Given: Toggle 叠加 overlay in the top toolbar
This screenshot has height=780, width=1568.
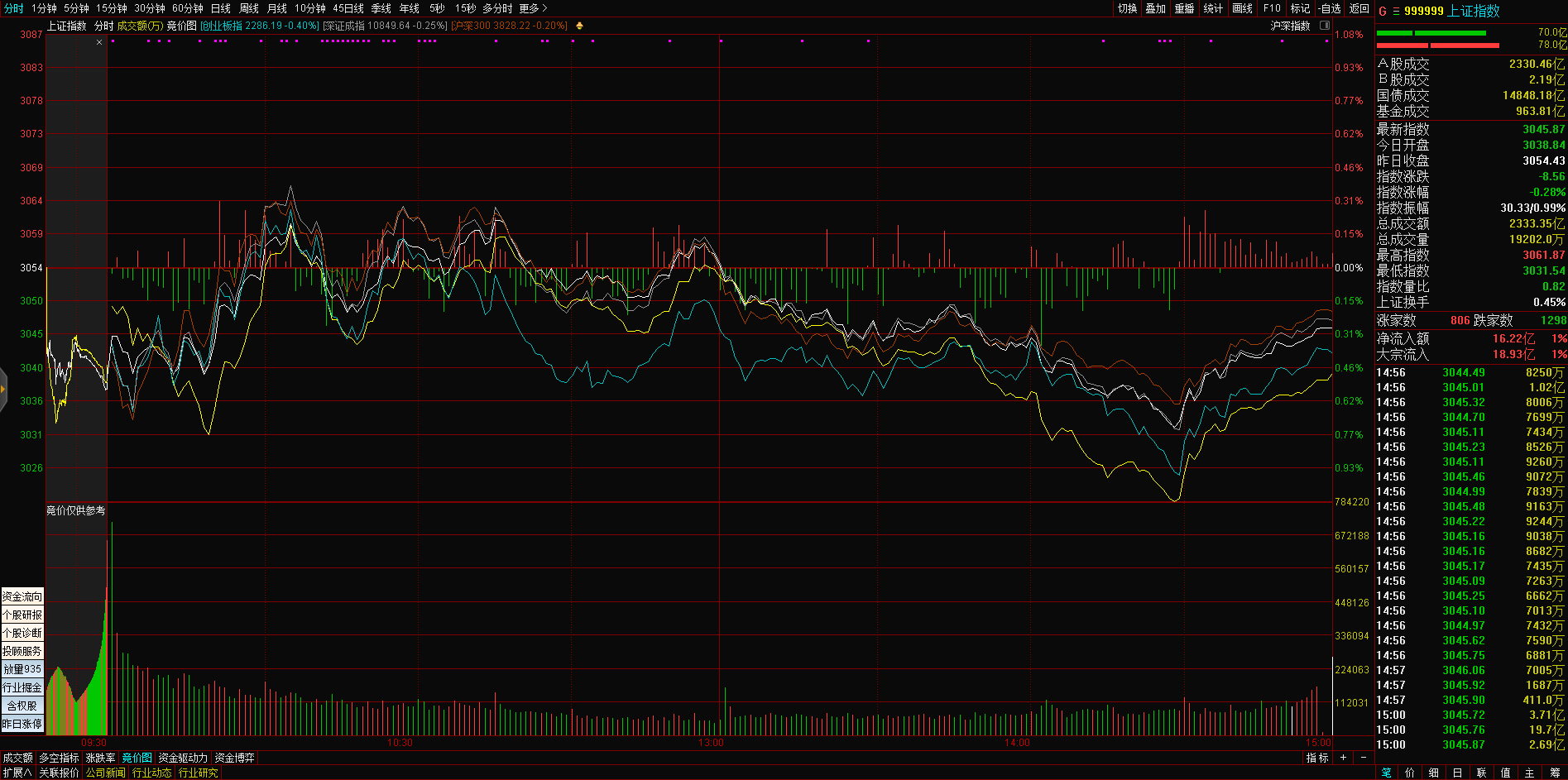Looking at the screenshot, I should click(x=1156, y=8).
